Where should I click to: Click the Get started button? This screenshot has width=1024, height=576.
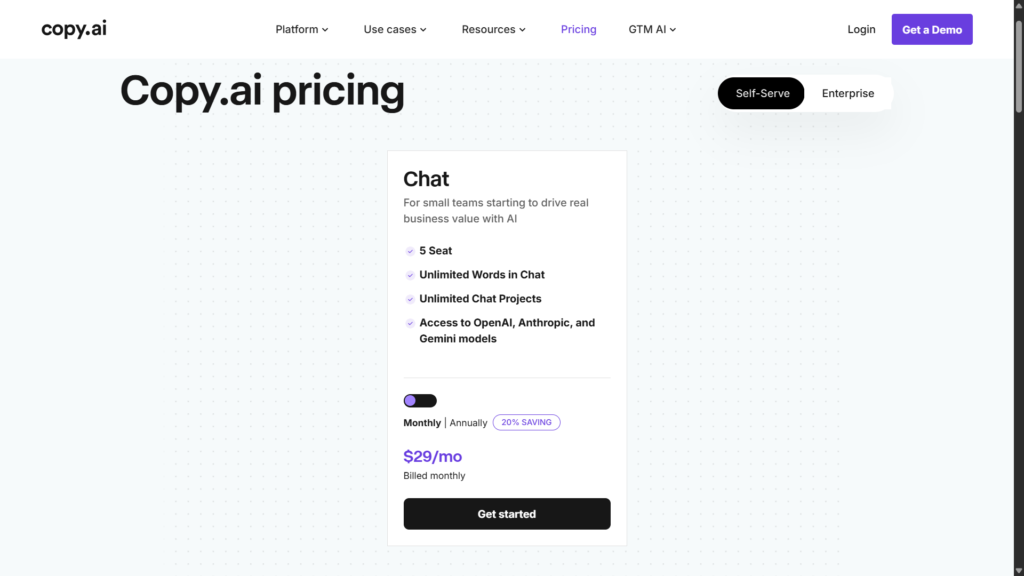coord(507,514)
